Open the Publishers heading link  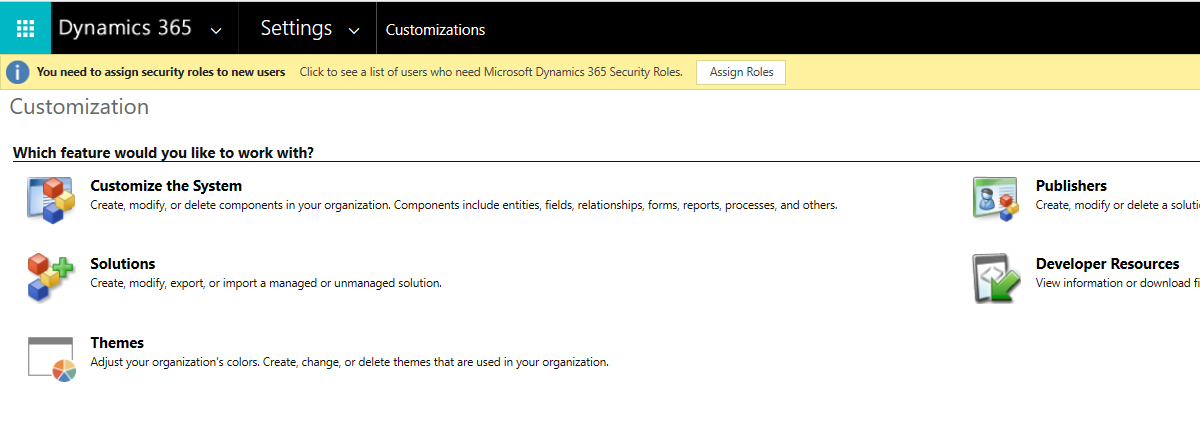pyautogui.click(x=1071, y=186)
